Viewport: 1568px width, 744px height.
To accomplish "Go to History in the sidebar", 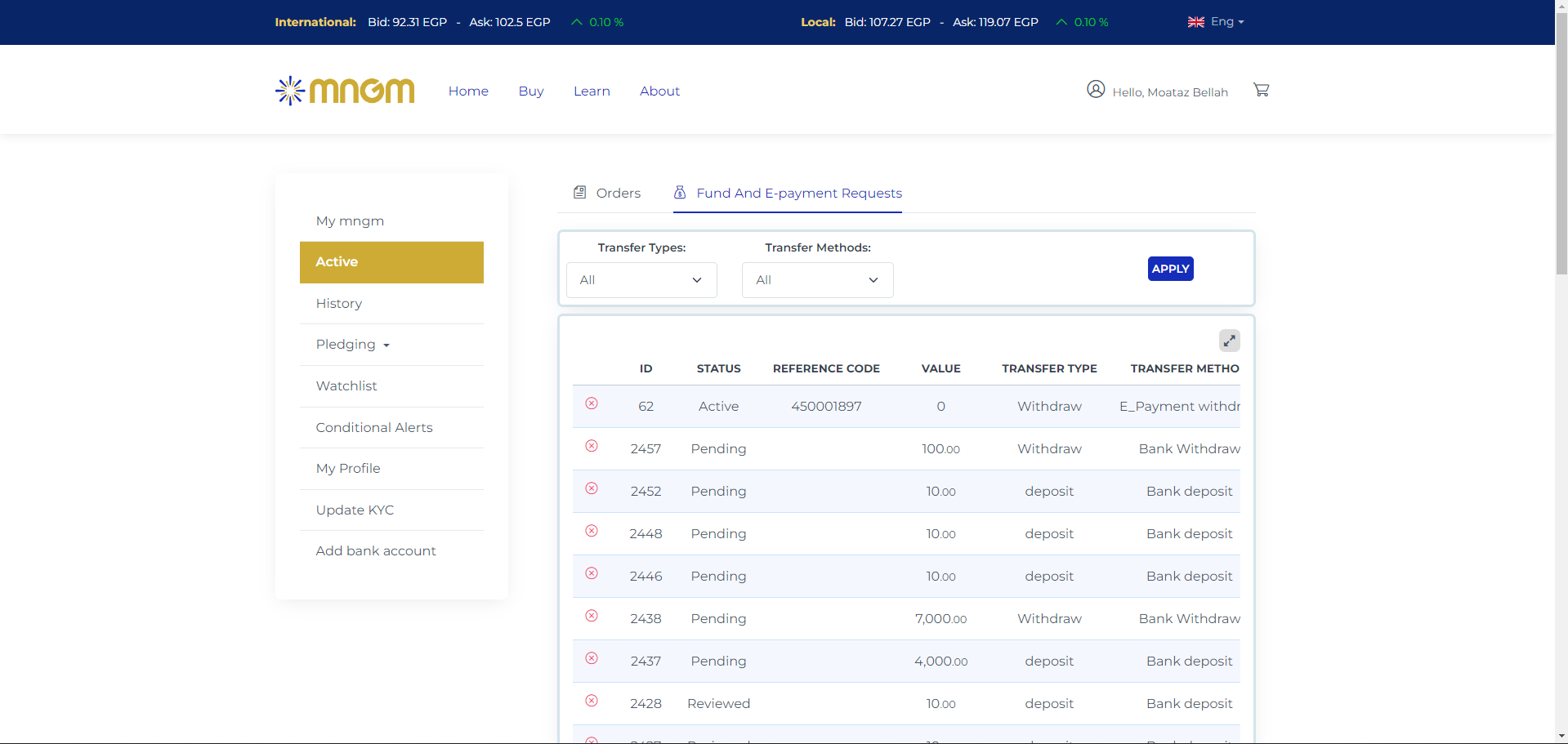I will tap(339, 304).
